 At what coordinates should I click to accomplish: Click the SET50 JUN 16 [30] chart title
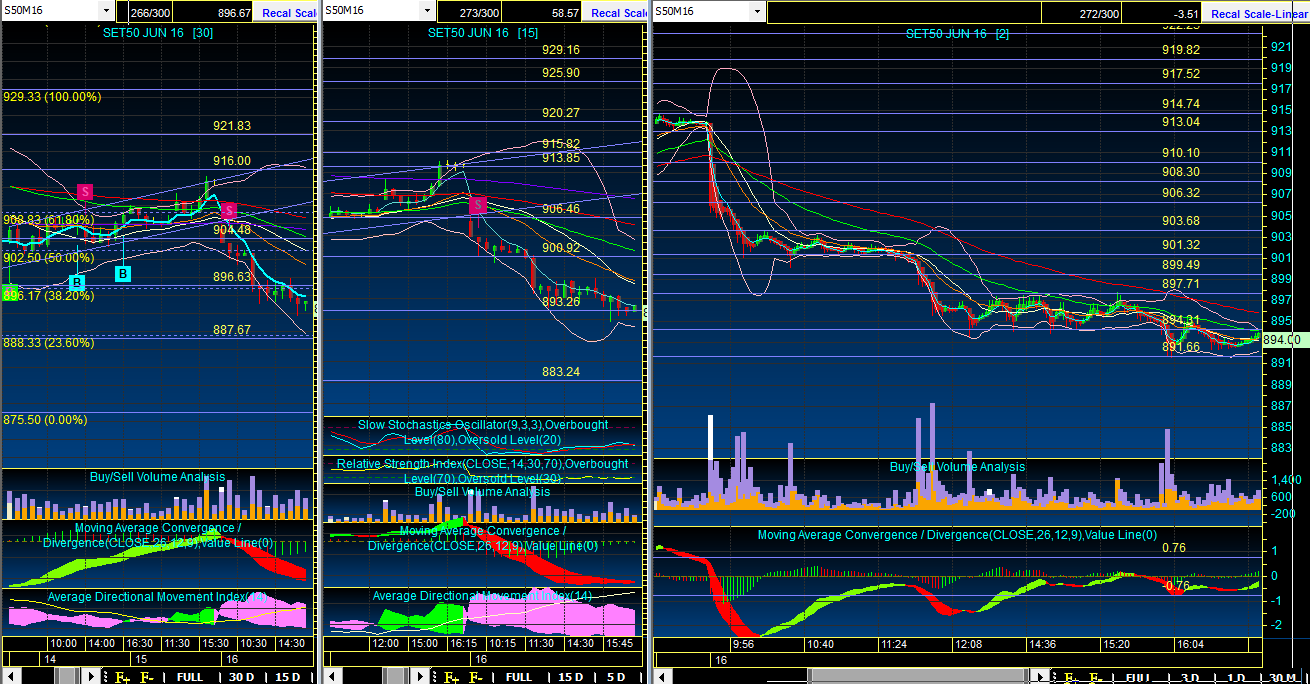point(158,32)
